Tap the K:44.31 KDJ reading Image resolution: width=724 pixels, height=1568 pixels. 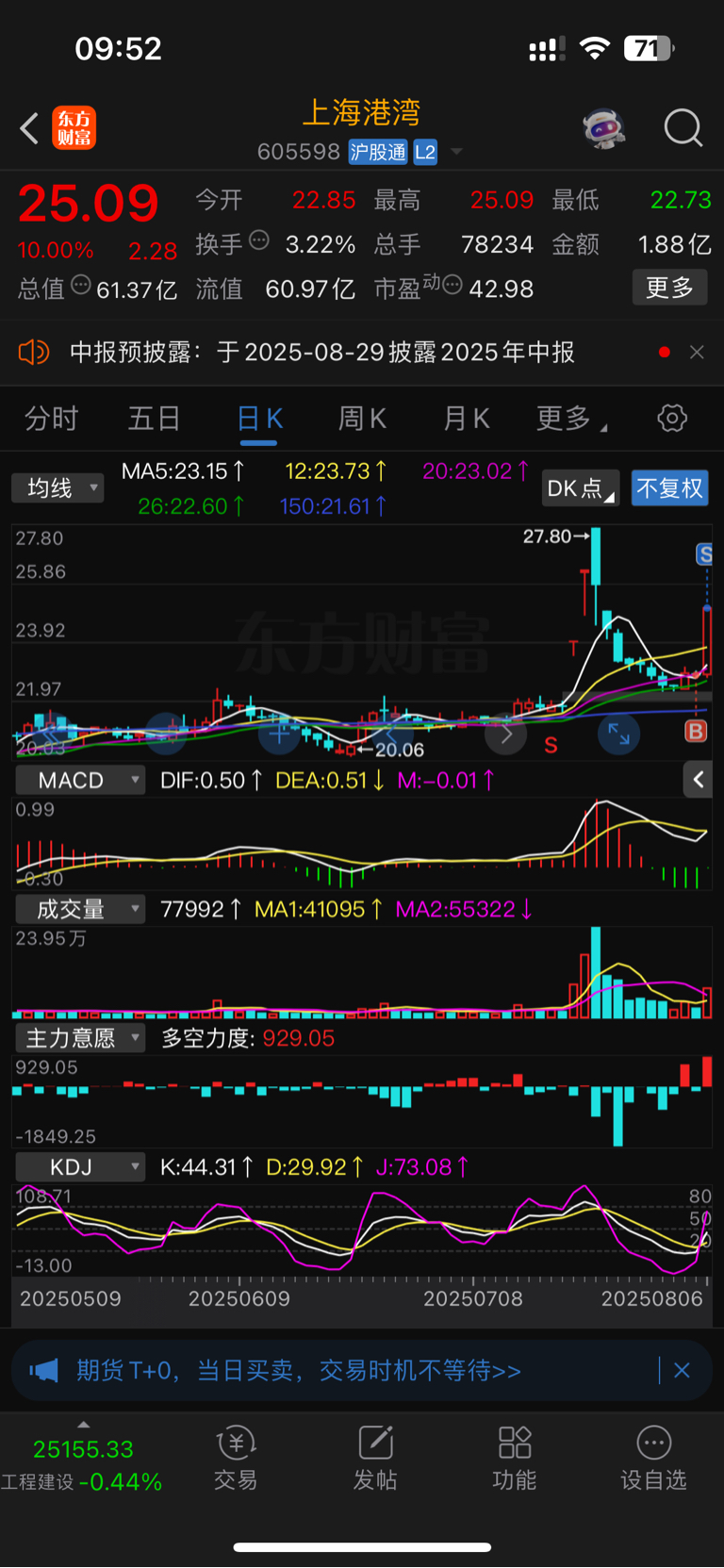(206, 1167)
